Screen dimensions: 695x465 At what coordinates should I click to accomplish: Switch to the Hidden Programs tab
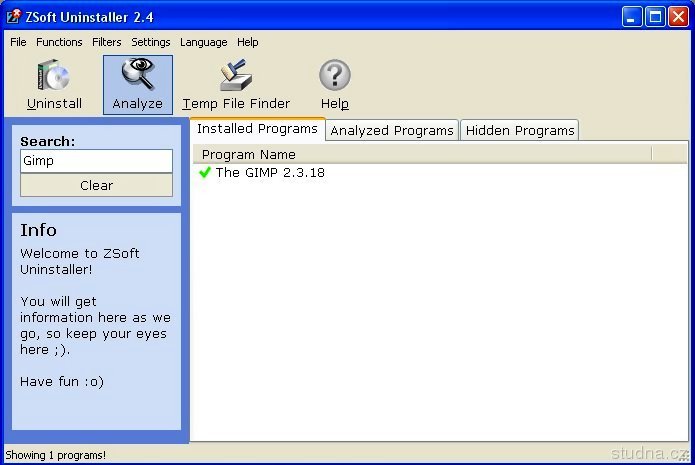(x=520, y=131)
